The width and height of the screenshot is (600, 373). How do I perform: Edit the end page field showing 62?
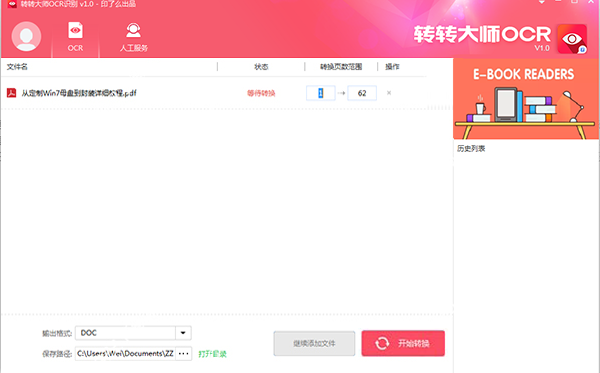pyautogui.click(x=362, y=93)
